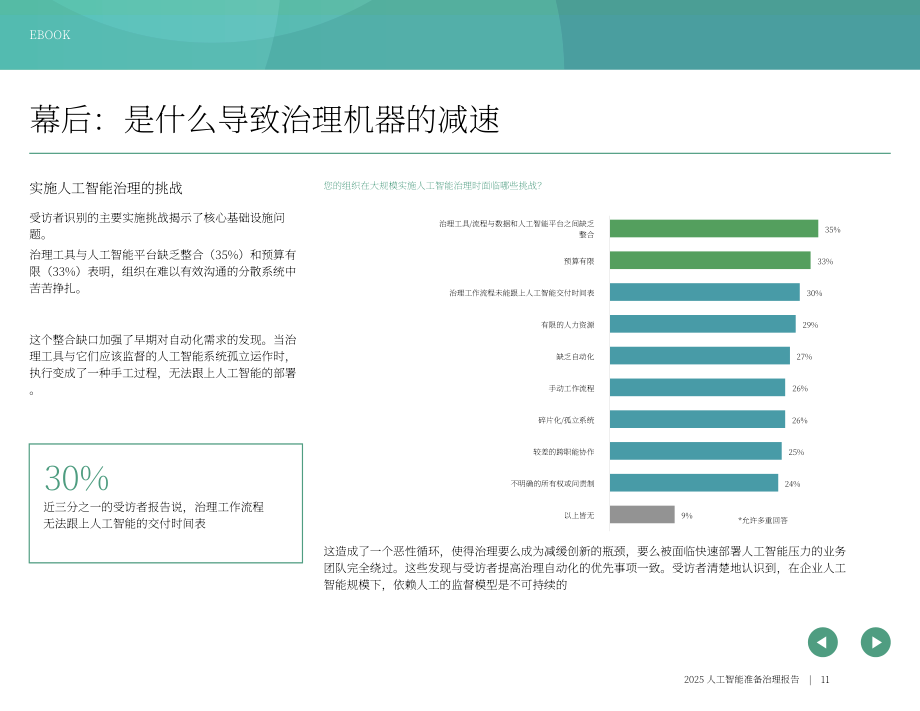Image resolution: width=920 pixels, height=711 pixels.
Task: Click the 缺乏自动化 axis label
Action: click(x=575, y=356)
